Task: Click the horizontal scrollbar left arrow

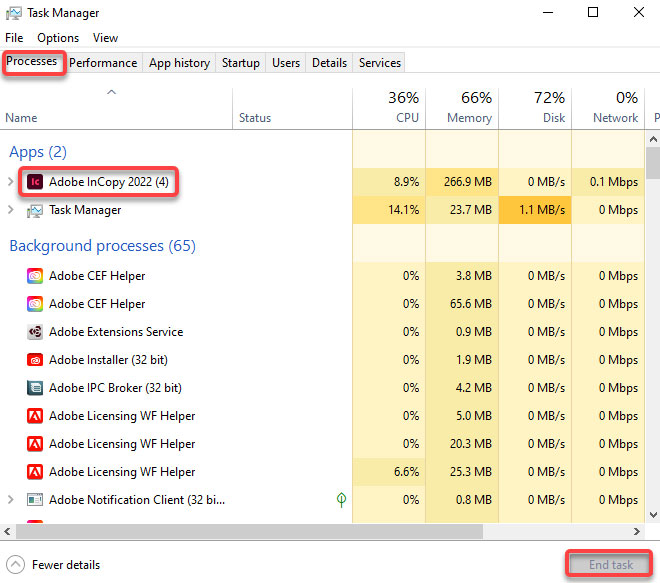Action: 7,532
